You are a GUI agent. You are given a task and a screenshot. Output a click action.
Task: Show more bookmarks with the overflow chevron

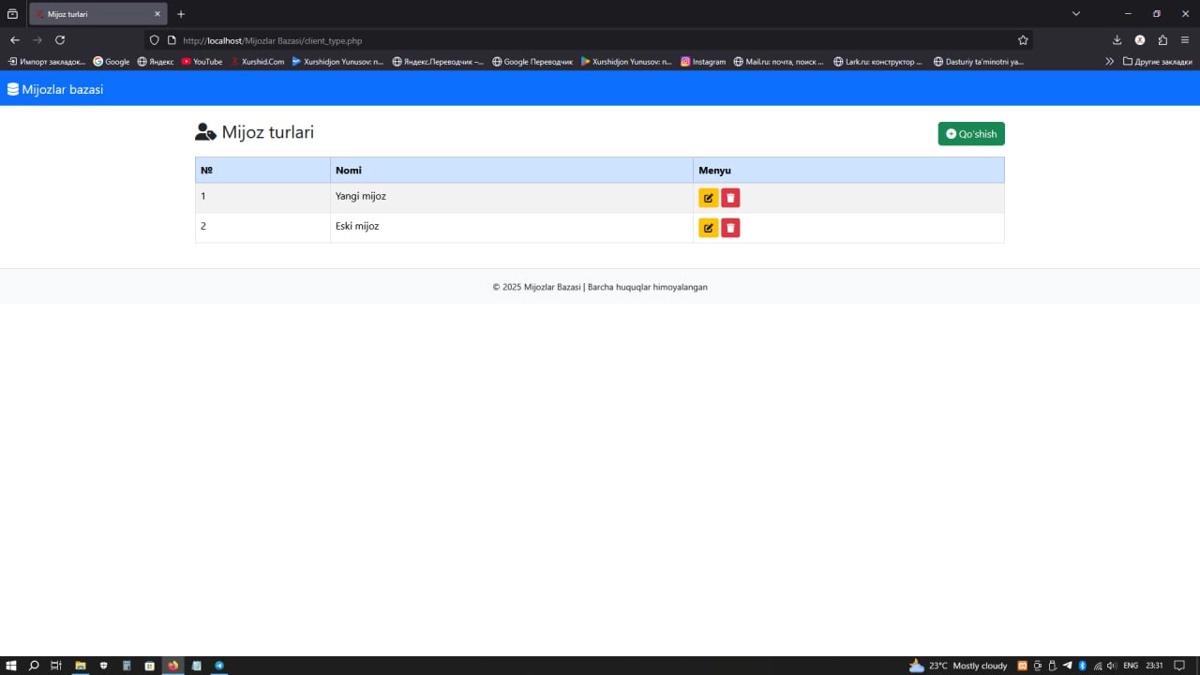[x=1109, y=61]
